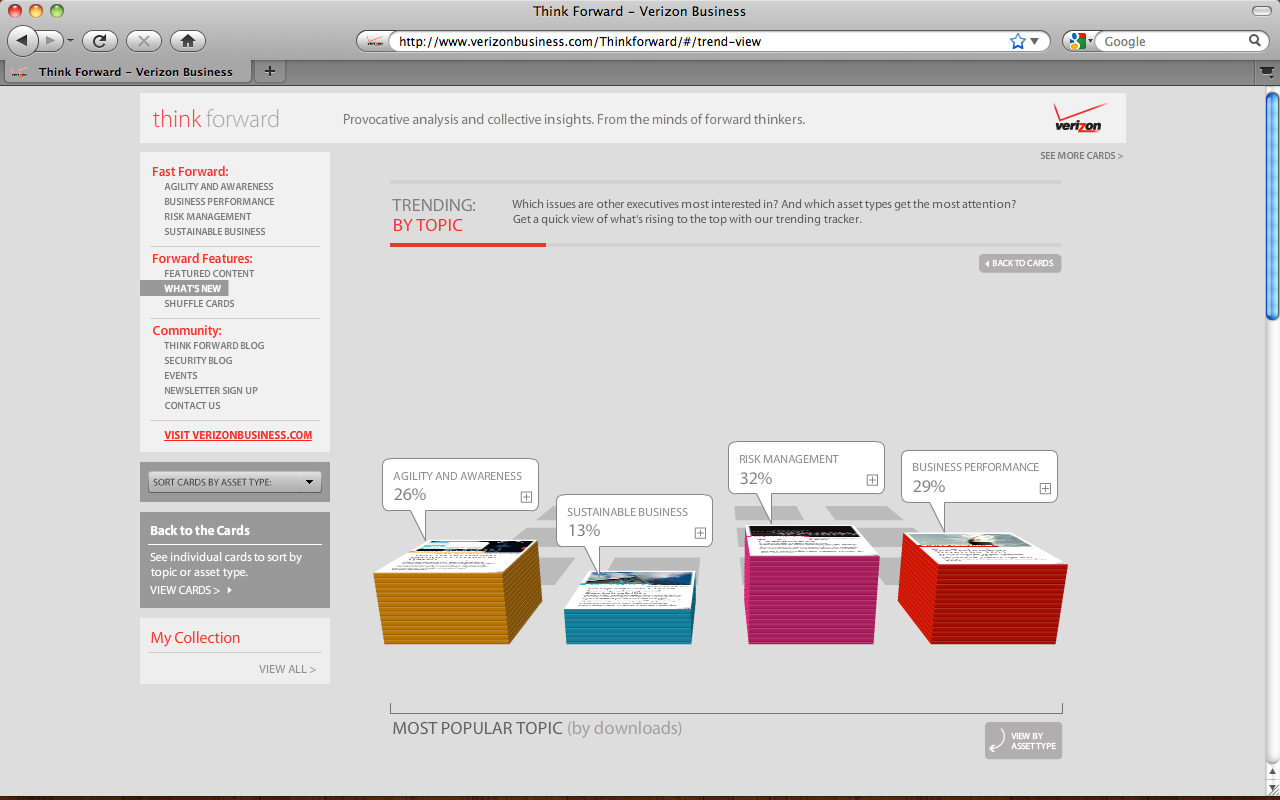
Task: Expand the Sustainable Business plus icon
Action: pyautogui.click(x=700, y=533)
